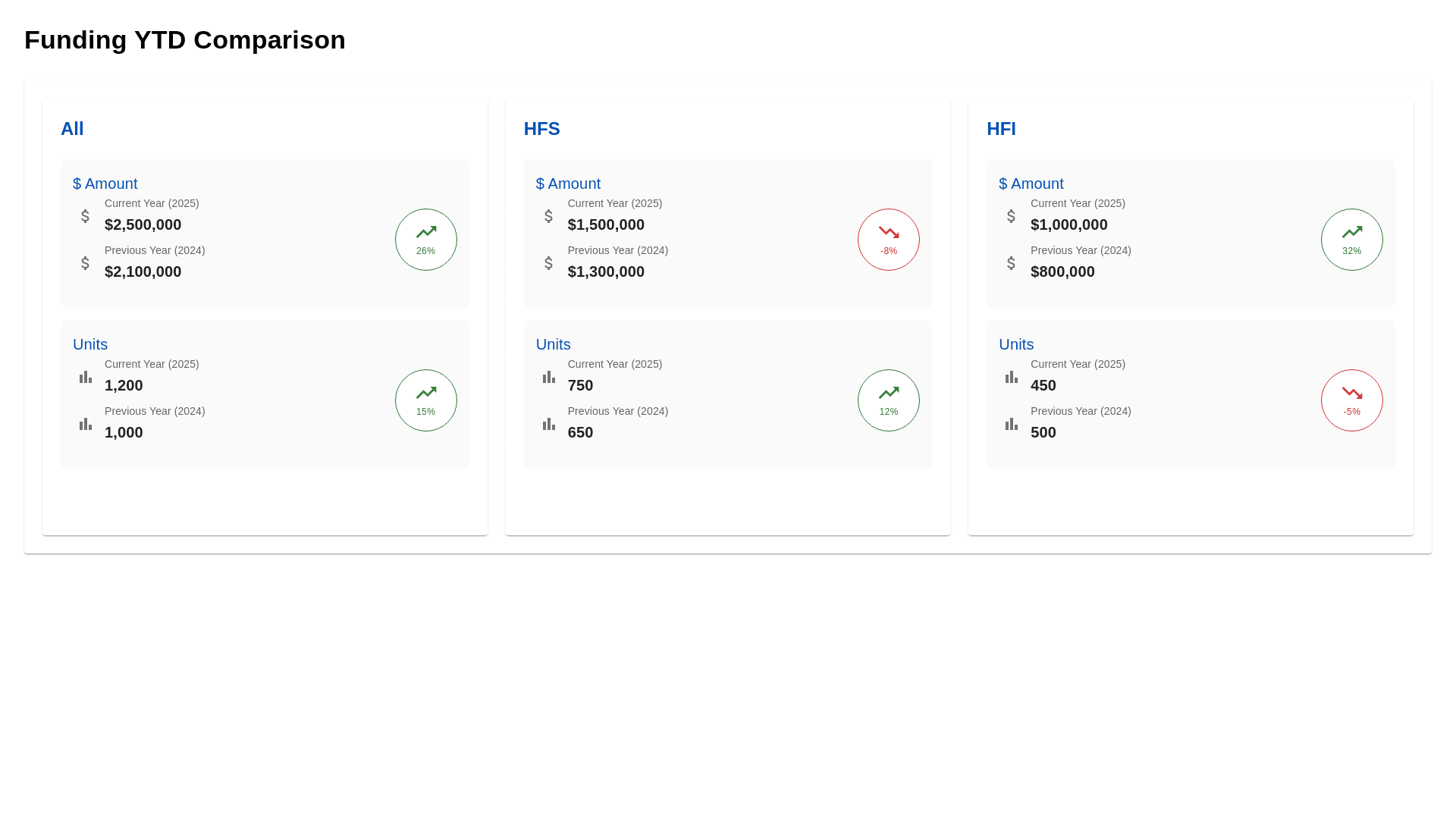Click bar chart icon beside HFS 750 units
1456x819 pixels.
(548, 377)
